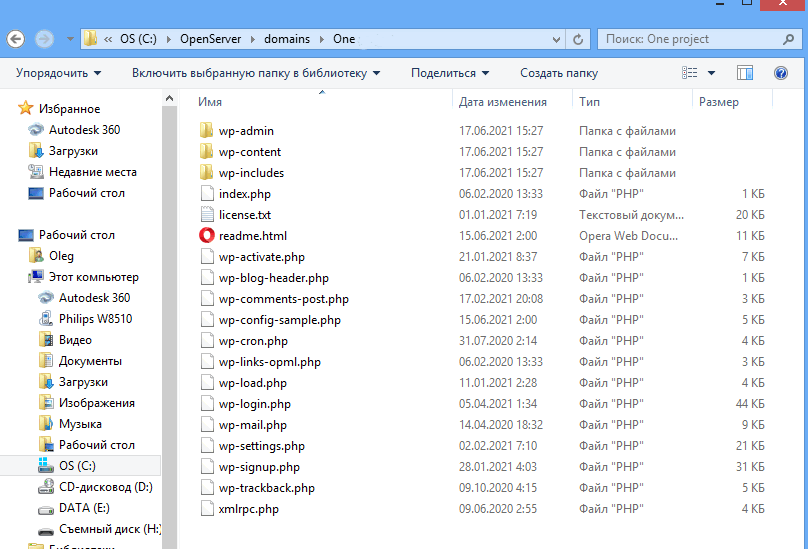This screenshot has height=549, width=808.
Task: Select the wp-admin folder icon
Action: pyautogui.click(x=206, y=130)
